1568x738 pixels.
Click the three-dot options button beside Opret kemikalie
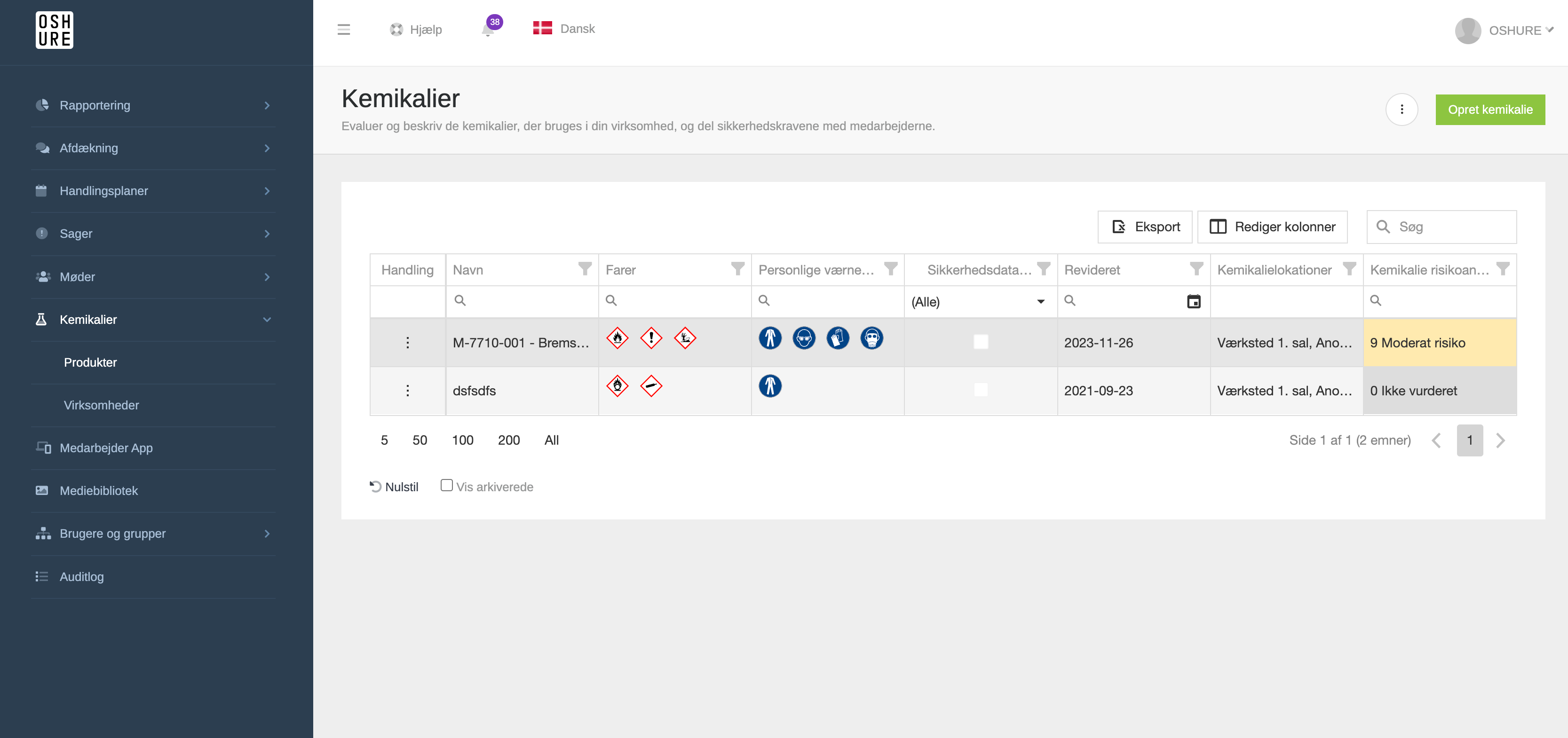pos(1401,110)
